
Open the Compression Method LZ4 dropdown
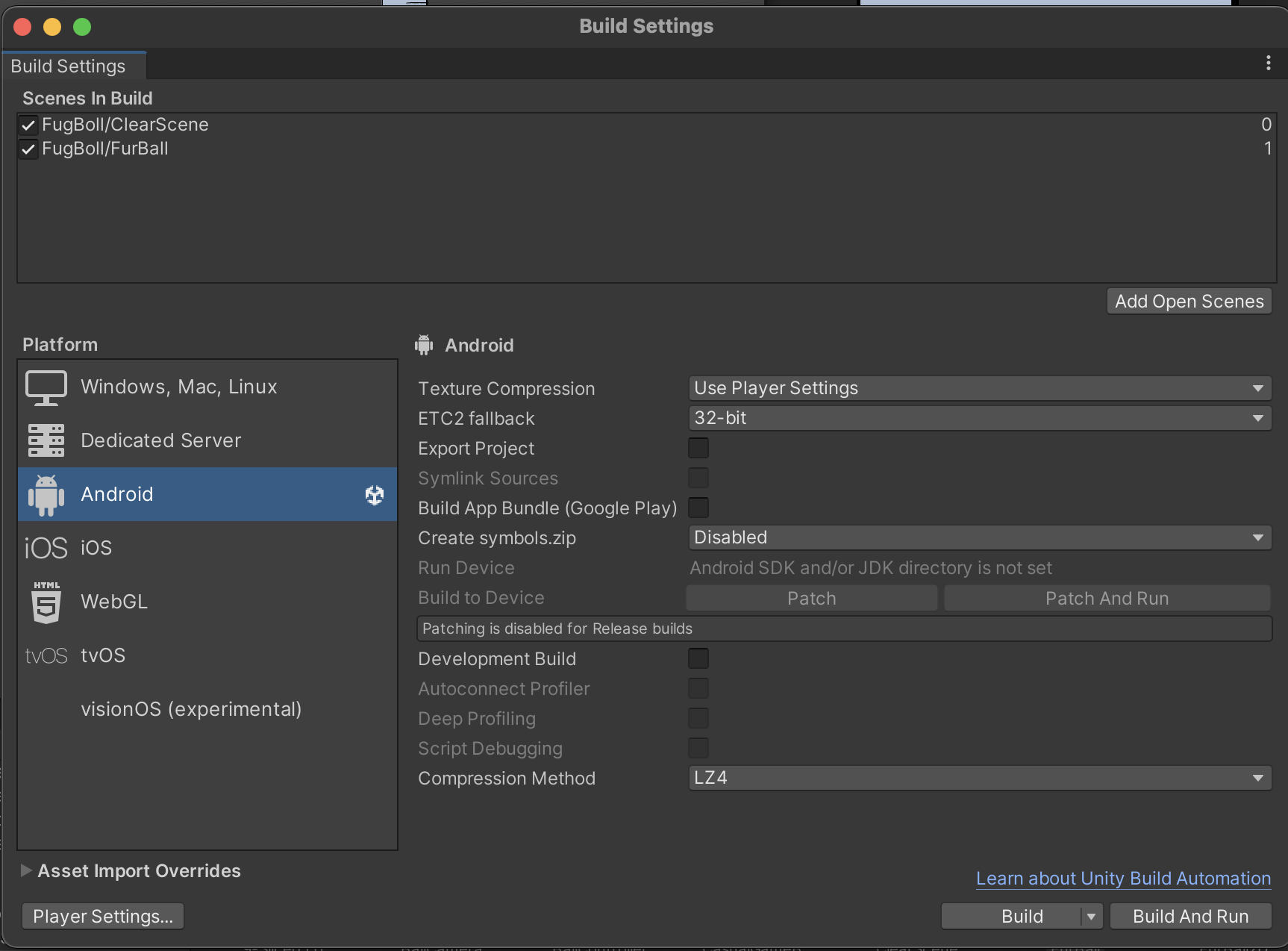click(980, 778)
